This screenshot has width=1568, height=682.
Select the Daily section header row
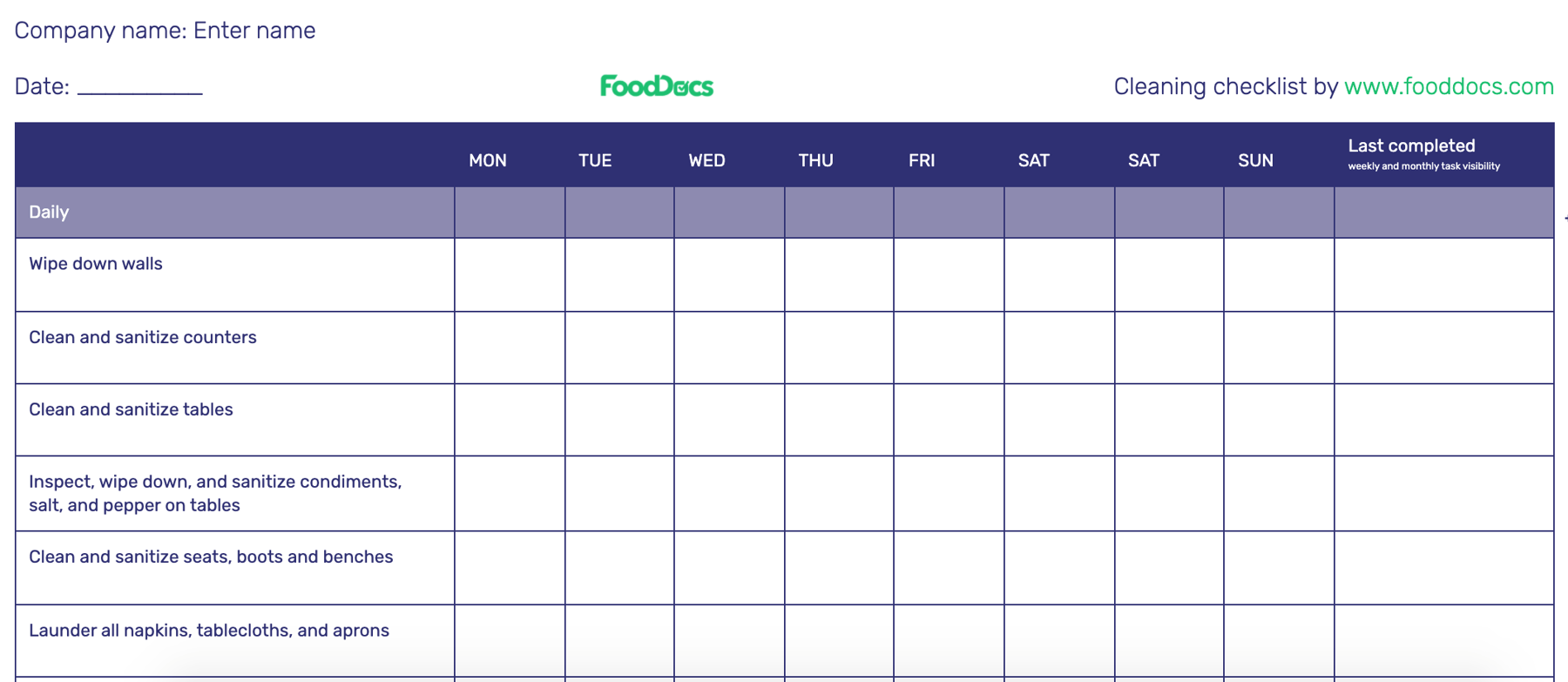tap(49, 213)
